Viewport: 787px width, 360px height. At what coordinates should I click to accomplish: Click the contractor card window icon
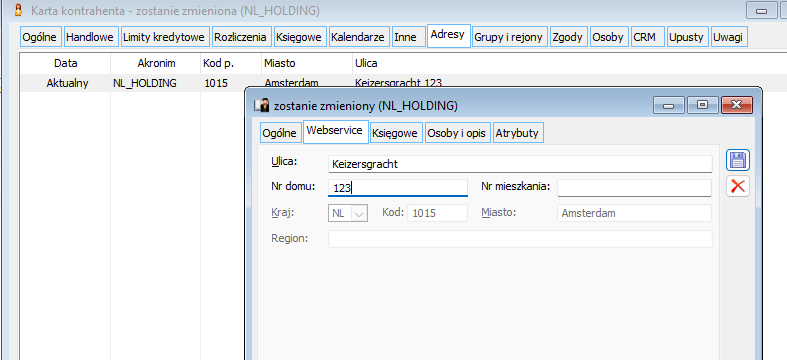click(19, 10)
